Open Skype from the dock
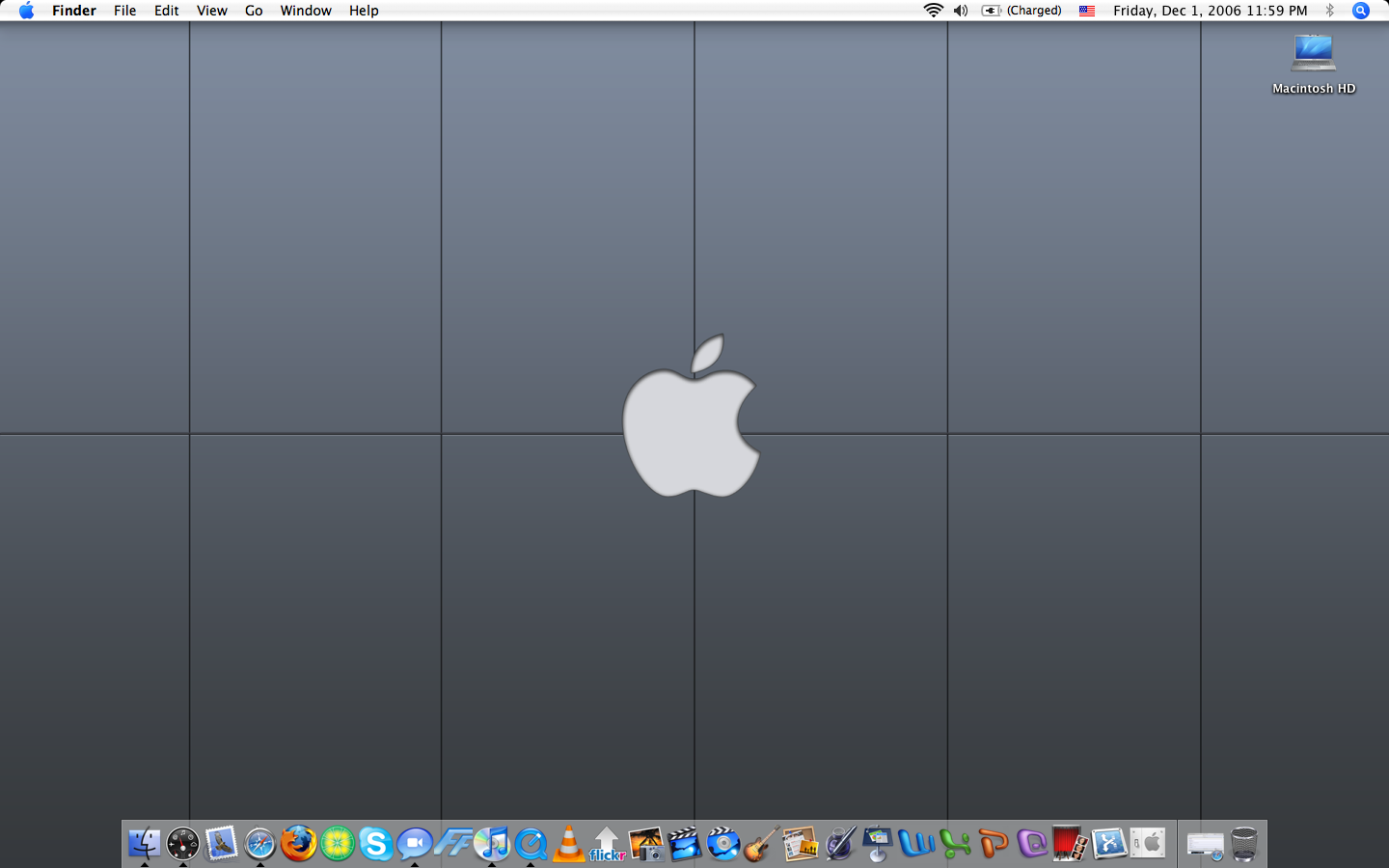The width and height of the screenshot is (1389, 868). [376, 844]
